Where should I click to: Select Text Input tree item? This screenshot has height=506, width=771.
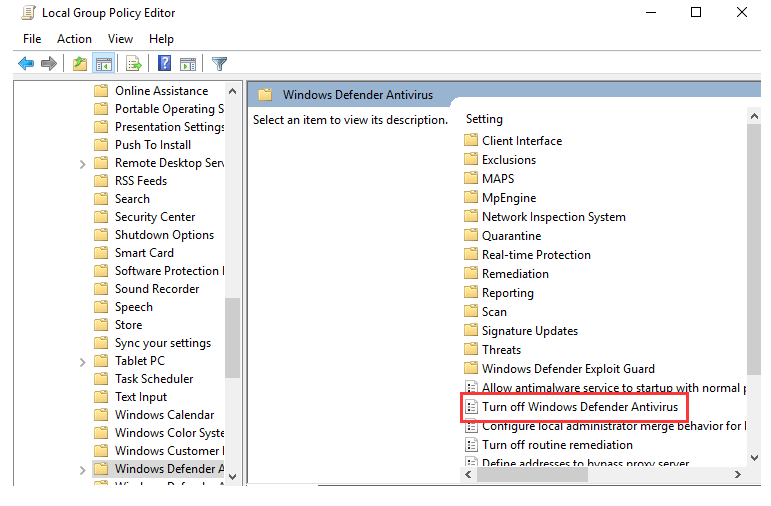(141, 397)
